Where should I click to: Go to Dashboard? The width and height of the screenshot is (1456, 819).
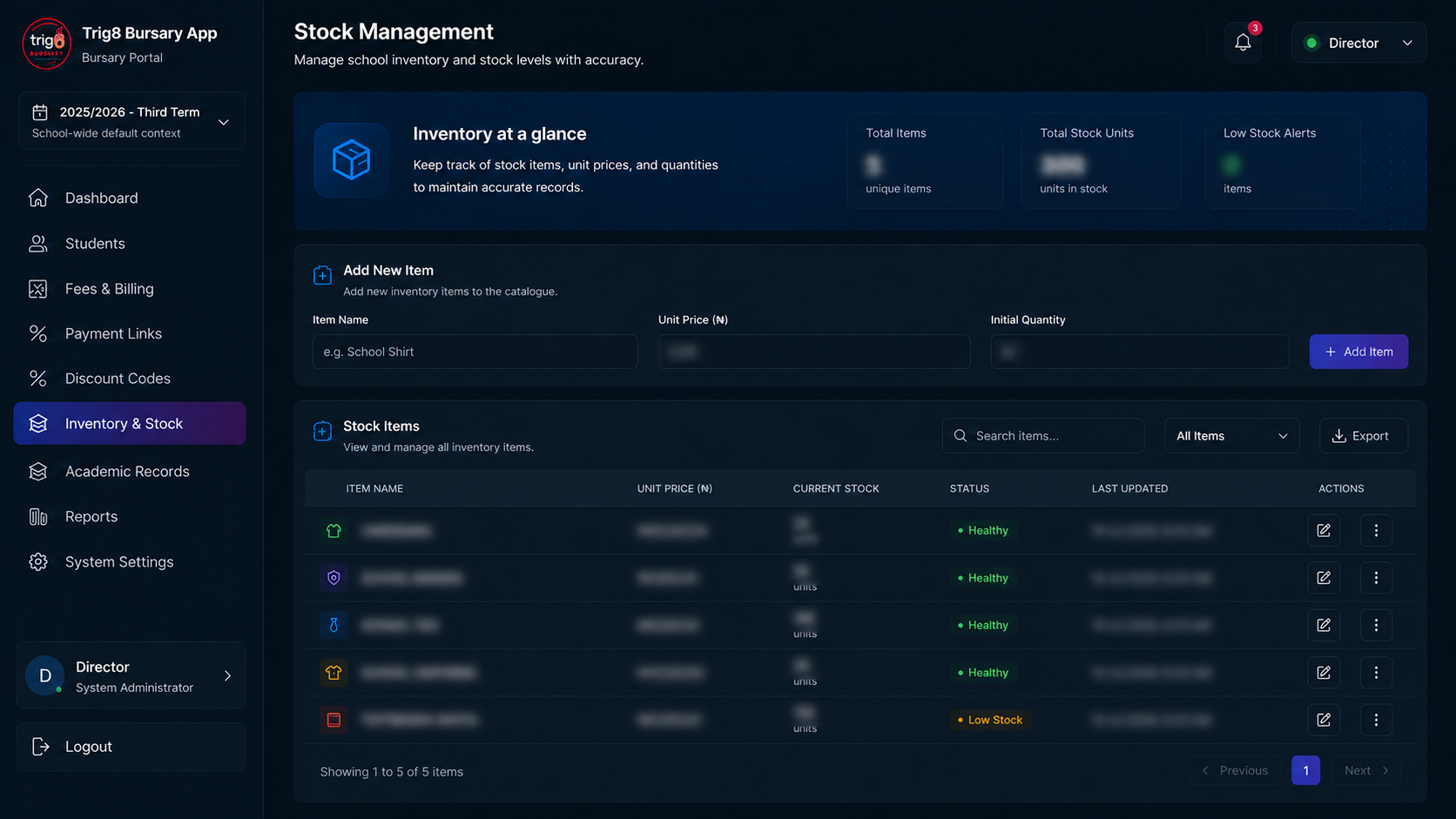tap(130, 198)
